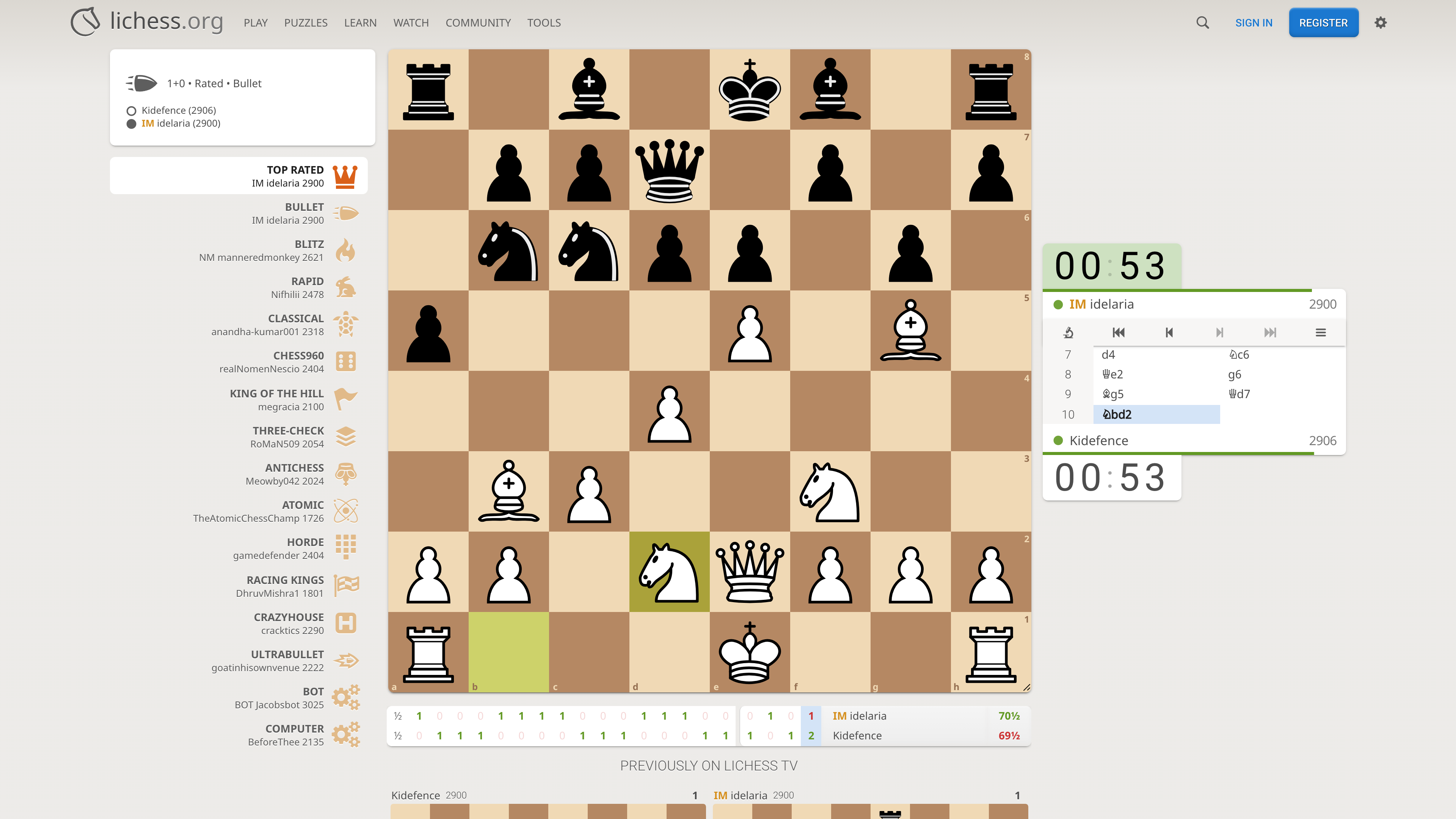Click the Computer gears icon

pos(345,735)
